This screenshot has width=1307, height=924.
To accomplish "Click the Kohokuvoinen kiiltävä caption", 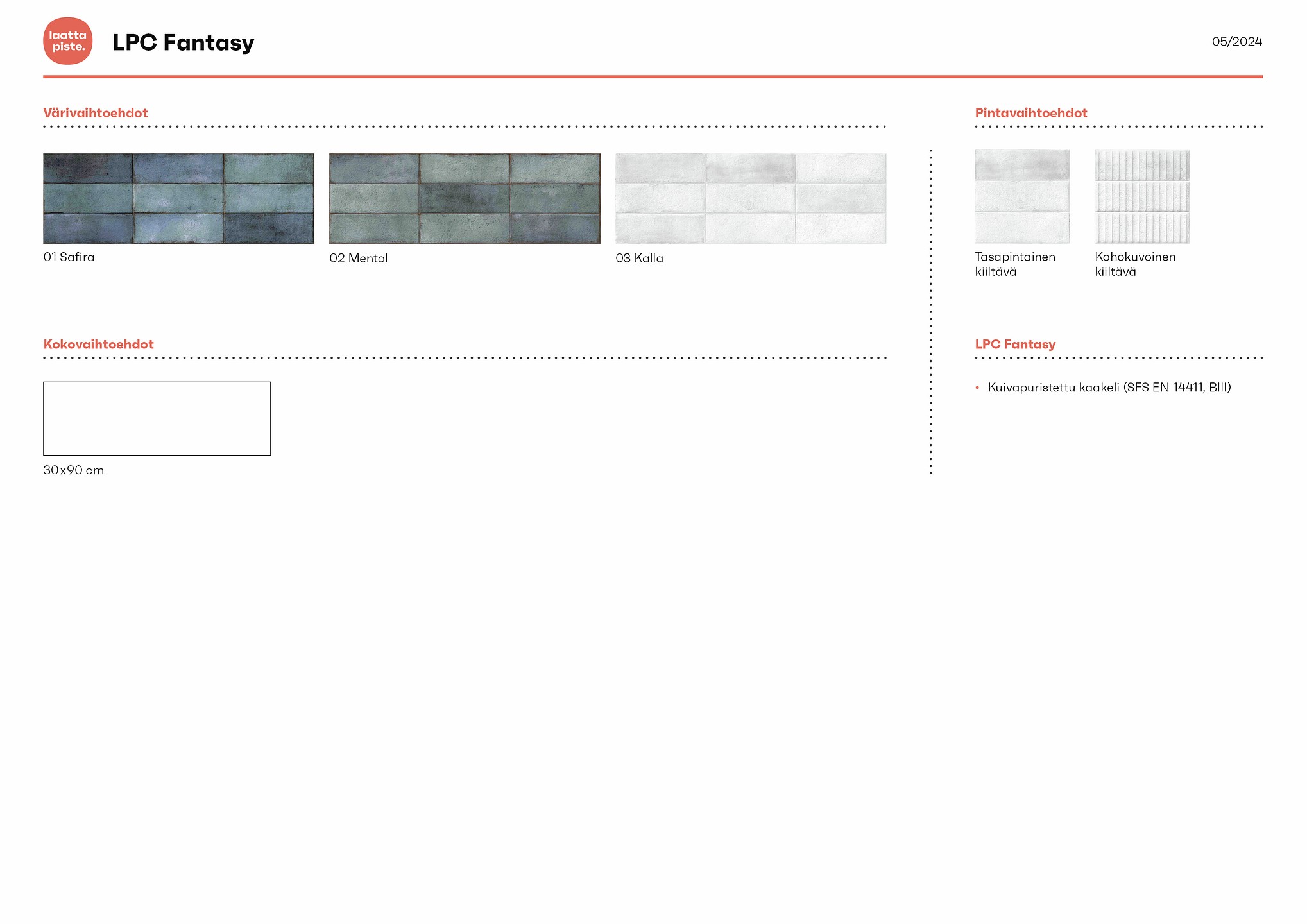I will coord(1134,264).
